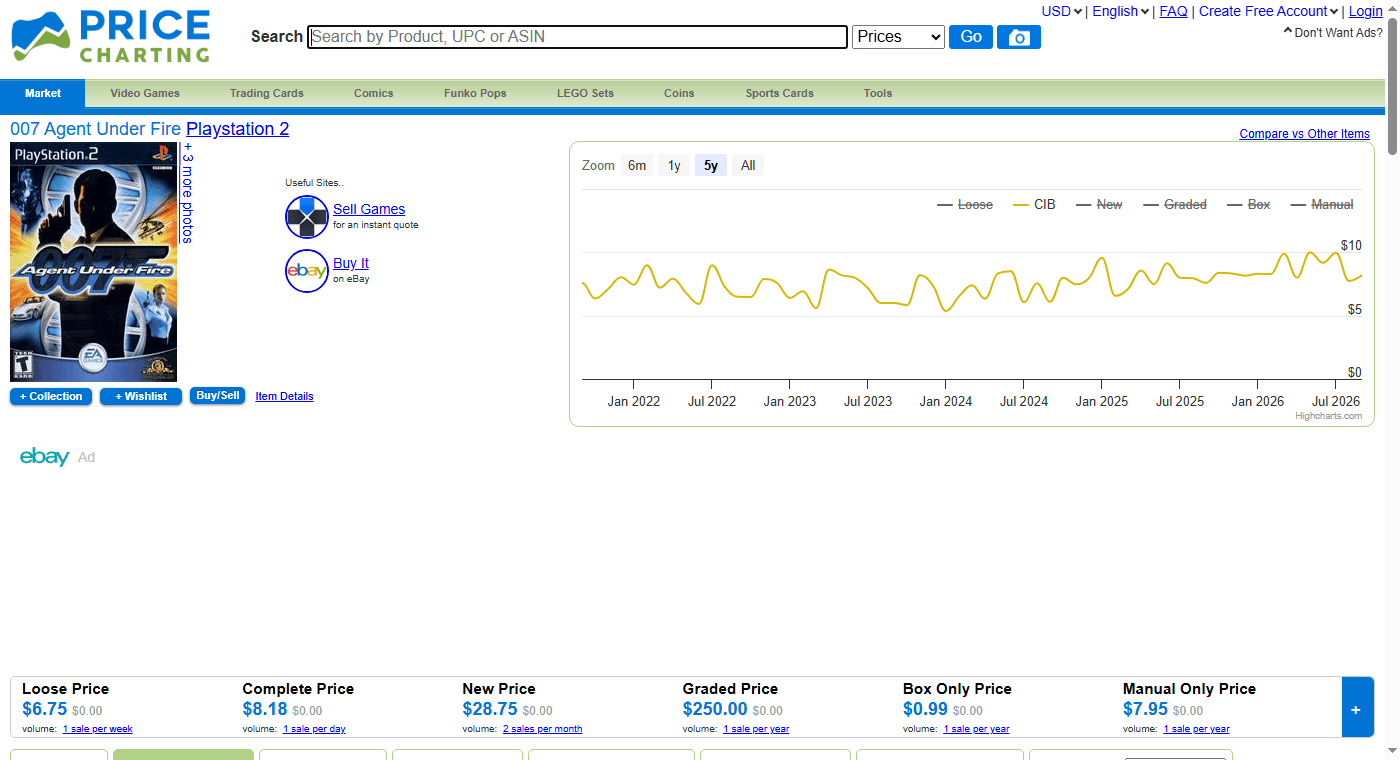Click the game controller Sell Games icon
This screenshot has height=760, width=1400.
tap(307, 217)
